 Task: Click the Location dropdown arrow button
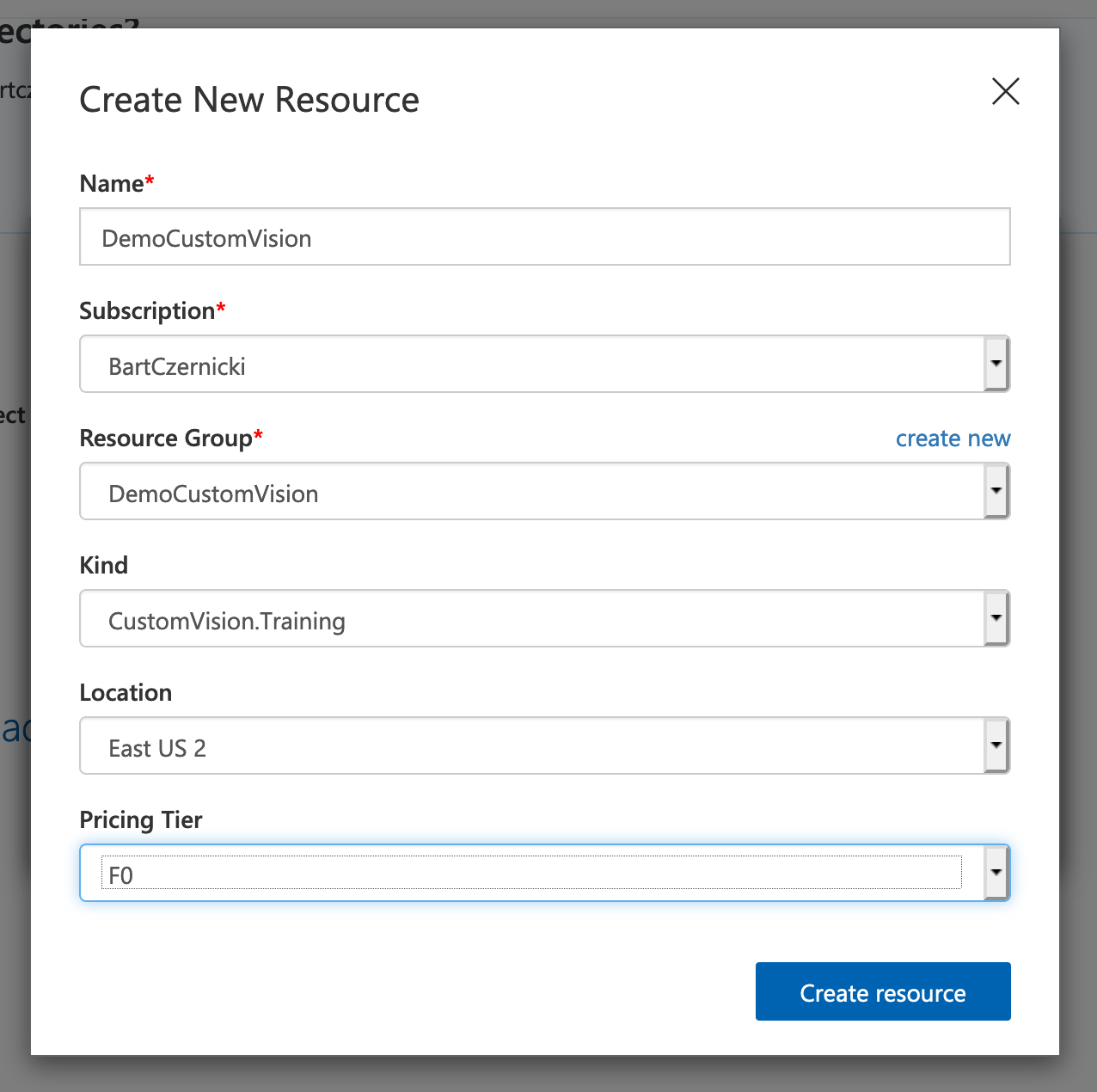(996, 745)
